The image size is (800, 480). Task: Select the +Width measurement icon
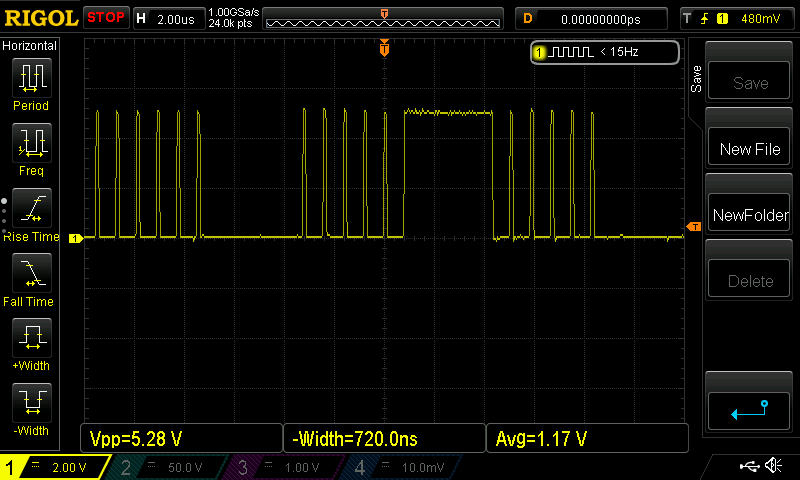tap(32, 338)
